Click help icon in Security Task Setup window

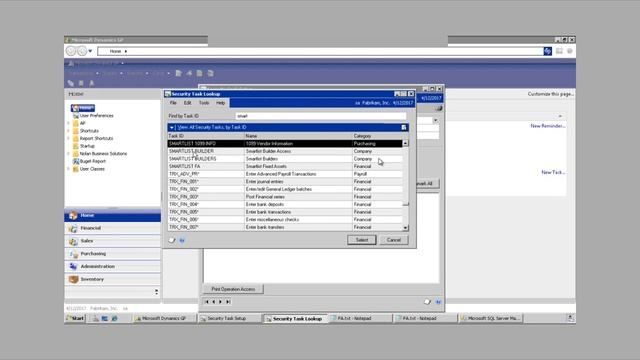[438, 302]
